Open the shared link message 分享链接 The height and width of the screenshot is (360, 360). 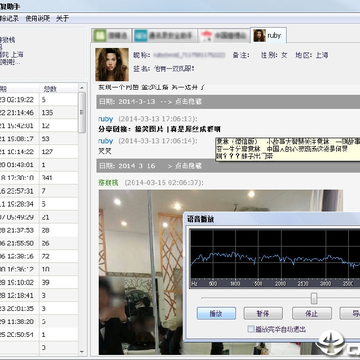[x=159, y=129]
